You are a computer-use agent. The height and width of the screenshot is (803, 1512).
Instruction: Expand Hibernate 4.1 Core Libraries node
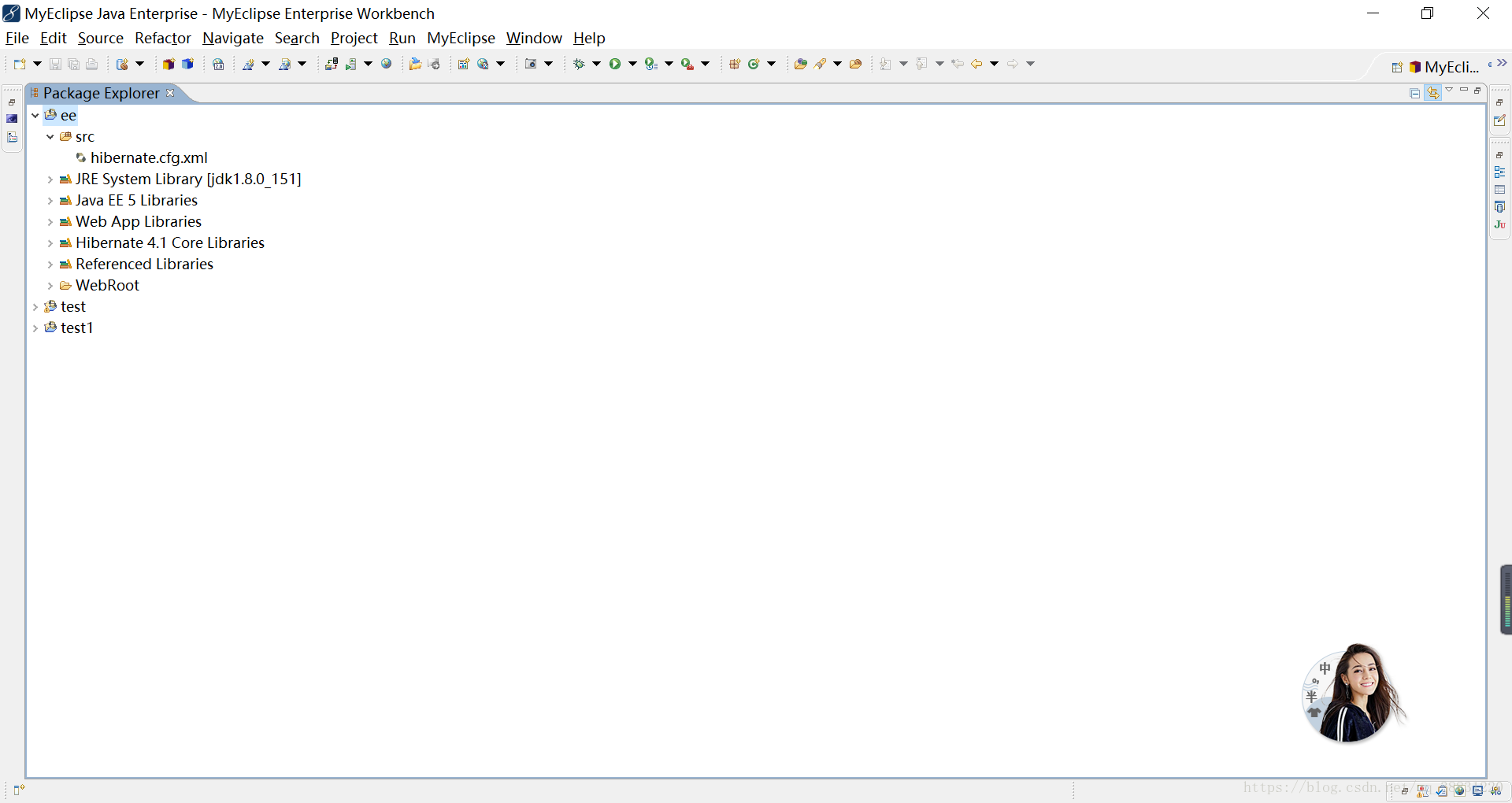point(50,243)
